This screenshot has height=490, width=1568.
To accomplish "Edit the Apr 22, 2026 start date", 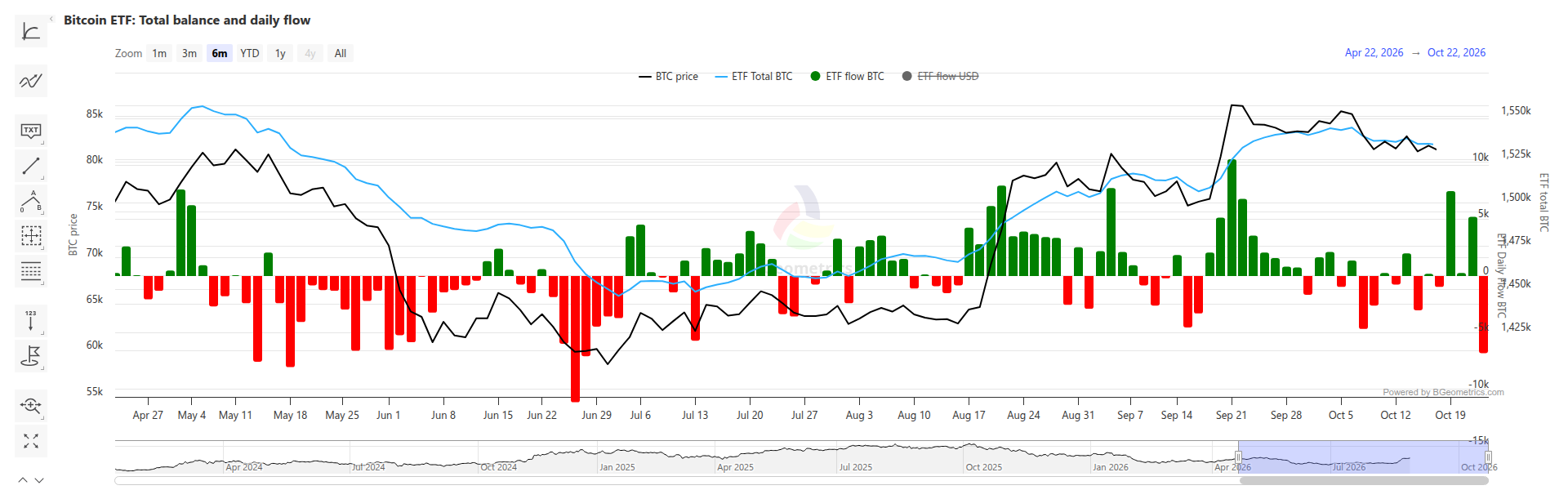I will pos(1374,52).
